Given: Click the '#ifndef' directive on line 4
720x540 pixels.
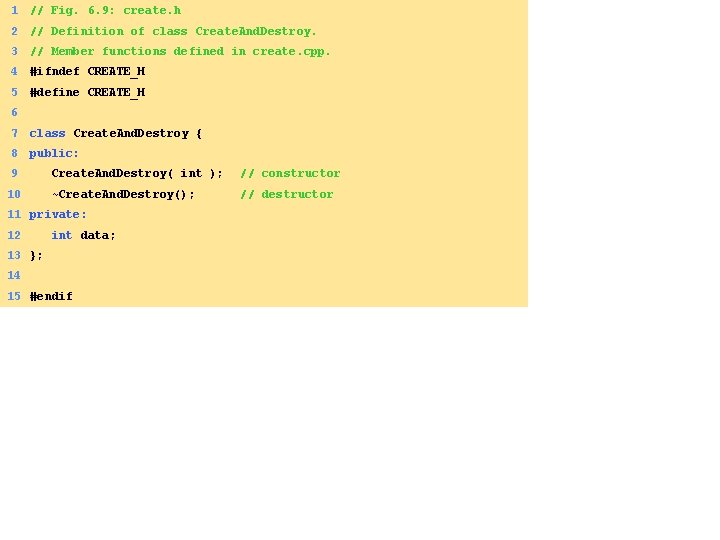Looking at the screenshot, I should [x=55, y=72].
